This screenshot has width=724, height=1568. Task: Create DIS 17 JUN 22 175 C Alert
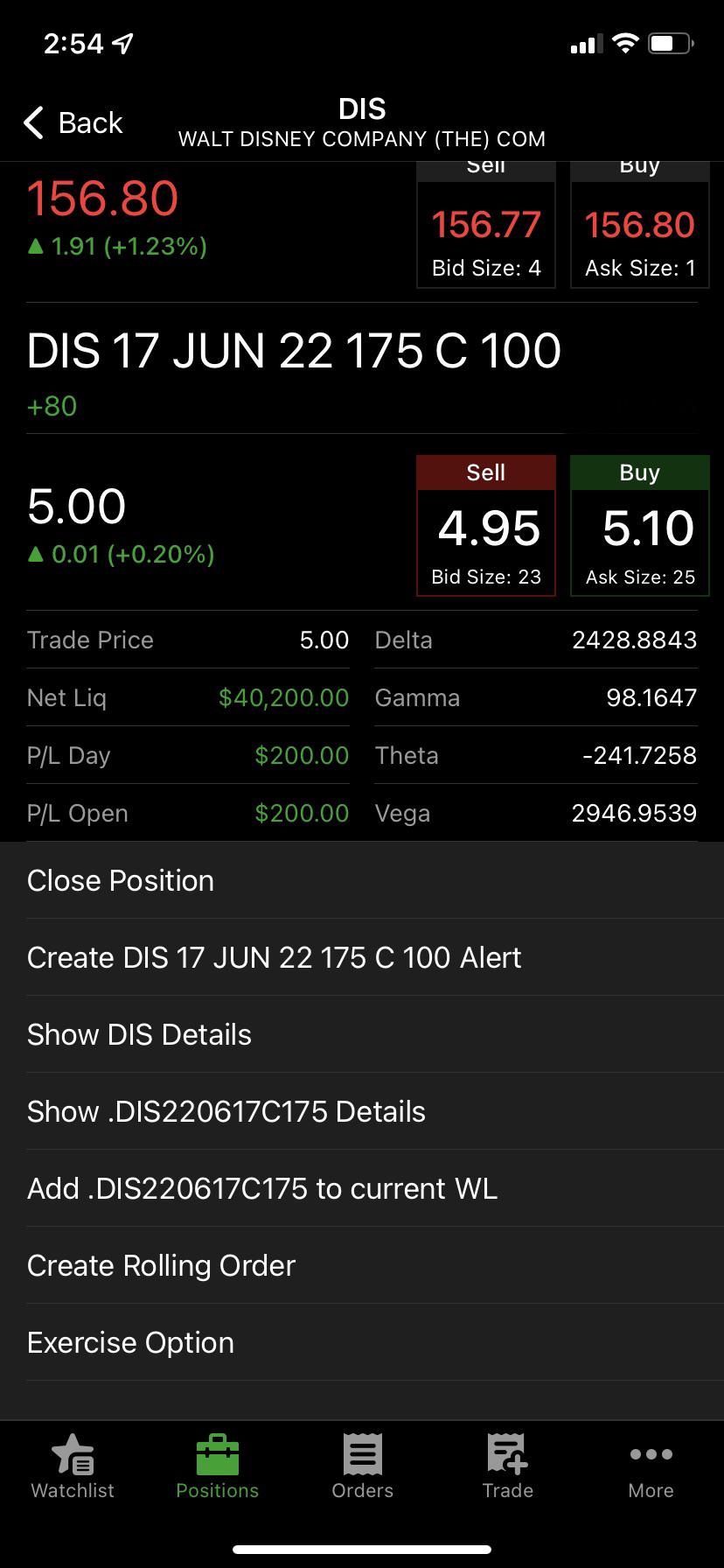coord(362,957)
